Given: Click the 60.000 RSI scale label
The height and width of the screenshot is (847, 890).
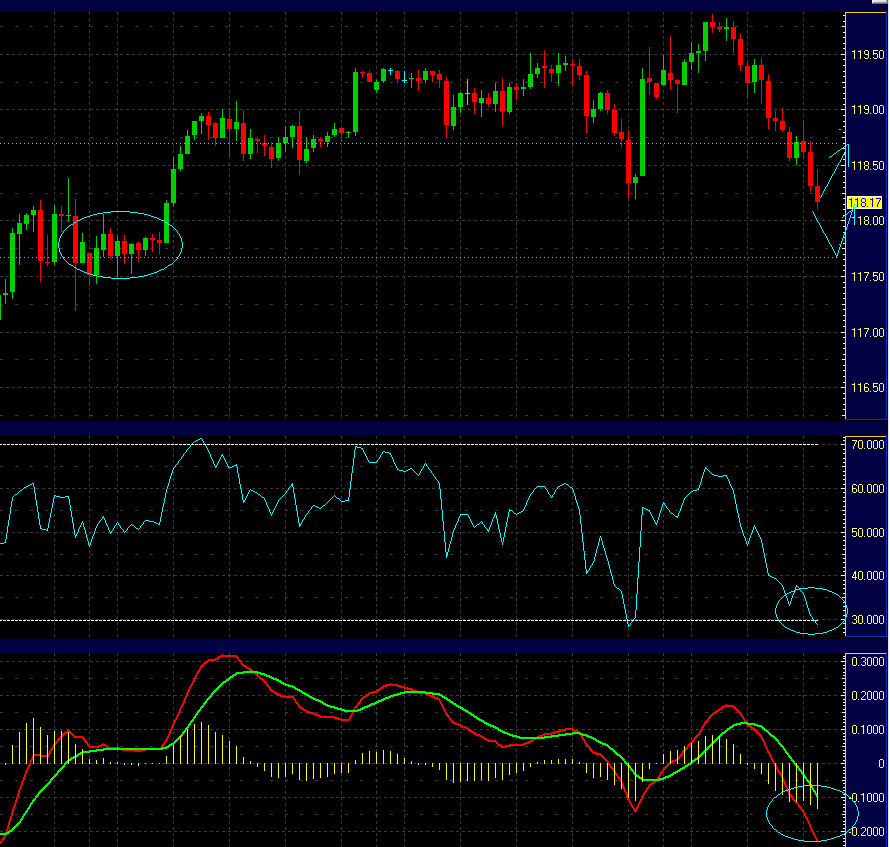Looking at the screenshot, I should pyautogui.click(x=868, y=489).
